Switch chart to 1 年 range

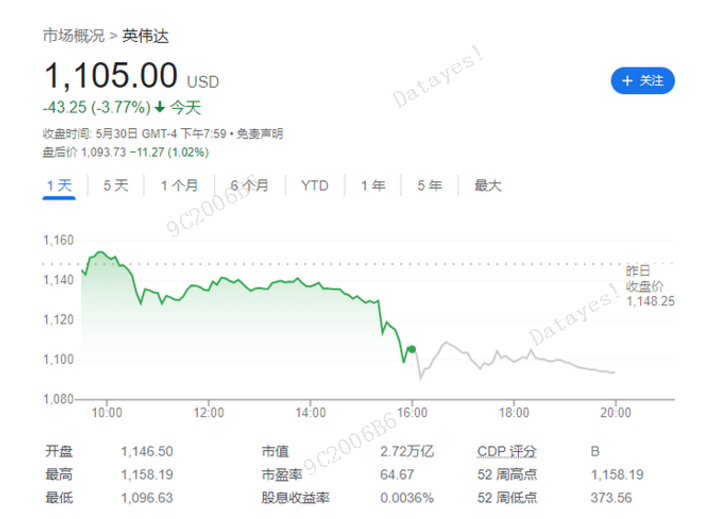(373, 185)
